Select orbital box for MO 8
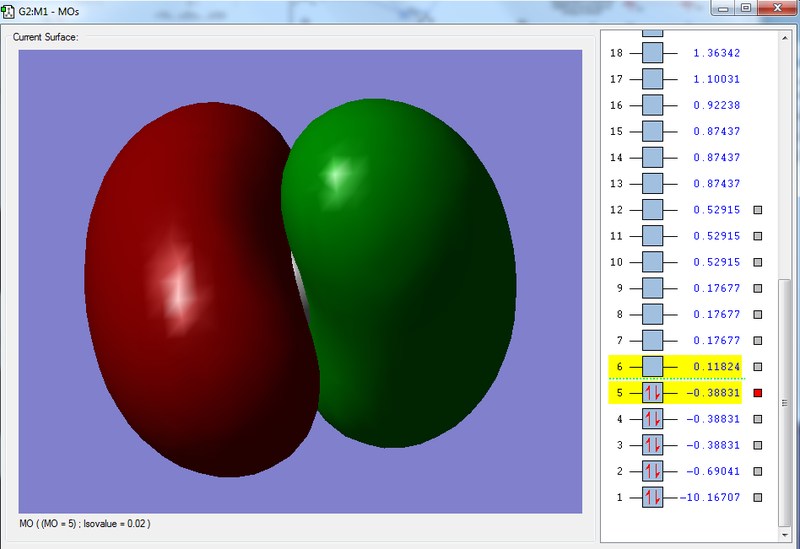This screenshot has width=800, height=549. (653, 314)
